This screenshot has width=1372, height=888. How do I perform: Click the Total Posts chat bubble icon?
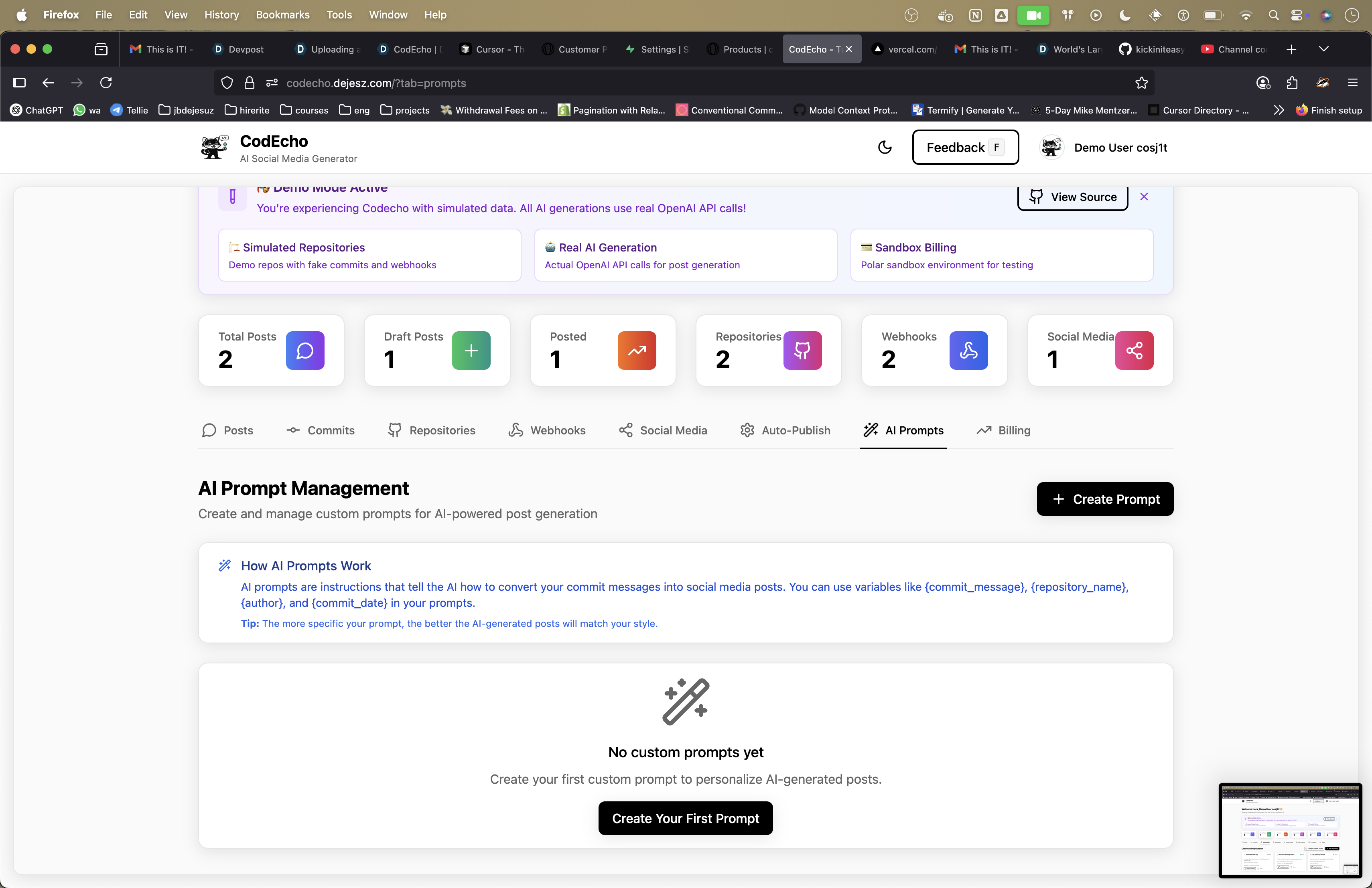(305, 351)
